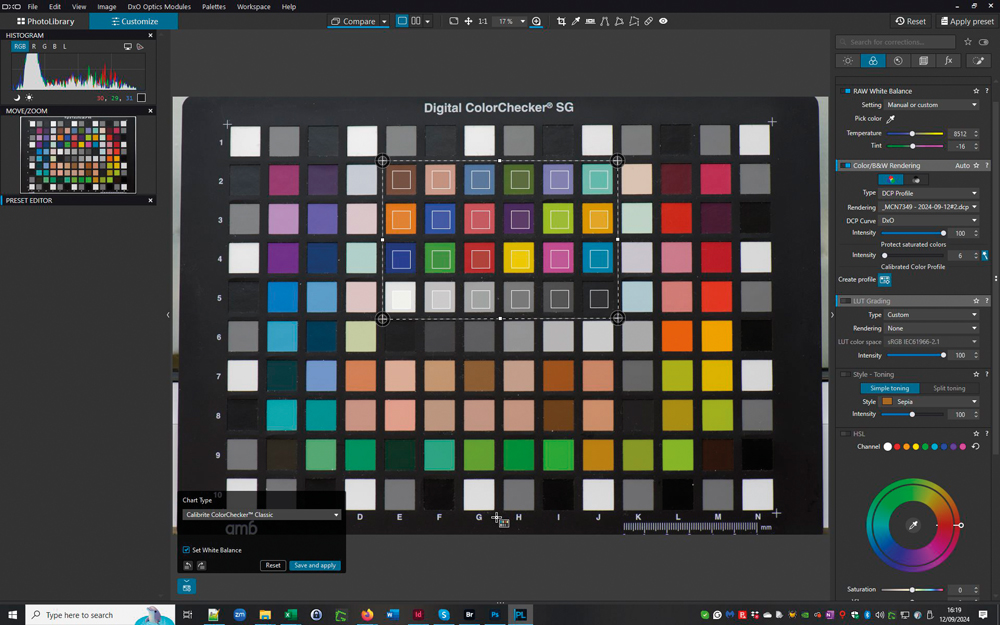1000x625 pixels.
Task: Select the Crop tool in toolbar
Action: (561, 21)
